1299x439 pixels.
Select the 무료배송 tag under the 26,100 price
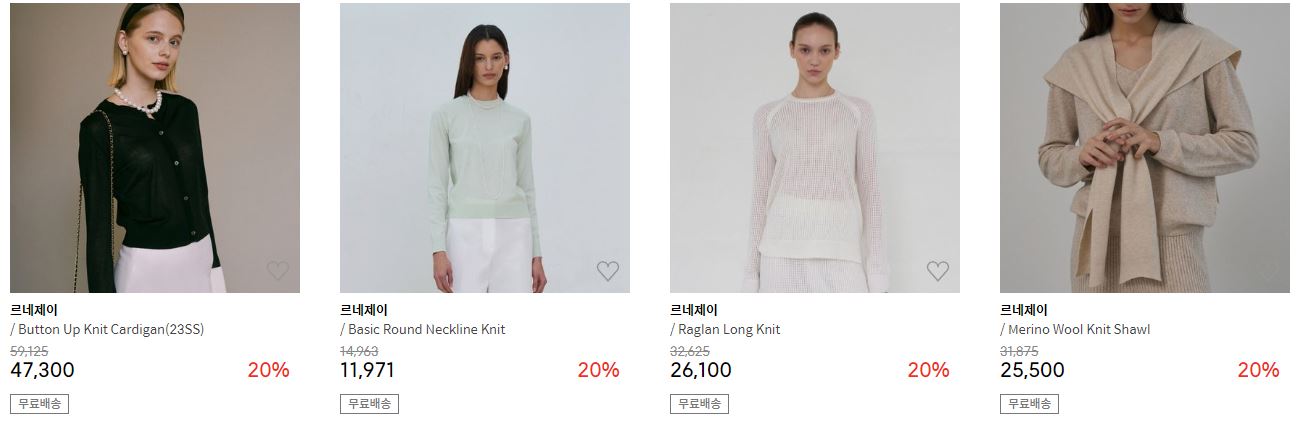coord(699,404)
